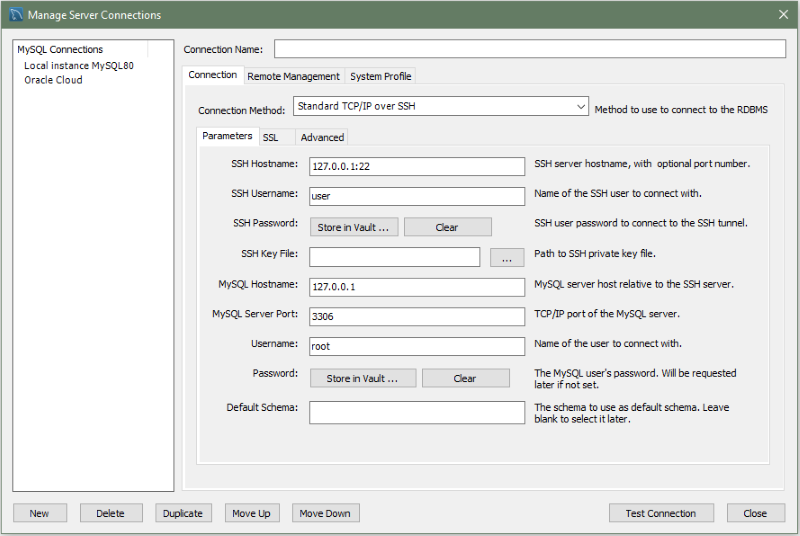This screenshot has height=536, width=800.
Task: Browse for SSH key file
Action: click(507, 258)
